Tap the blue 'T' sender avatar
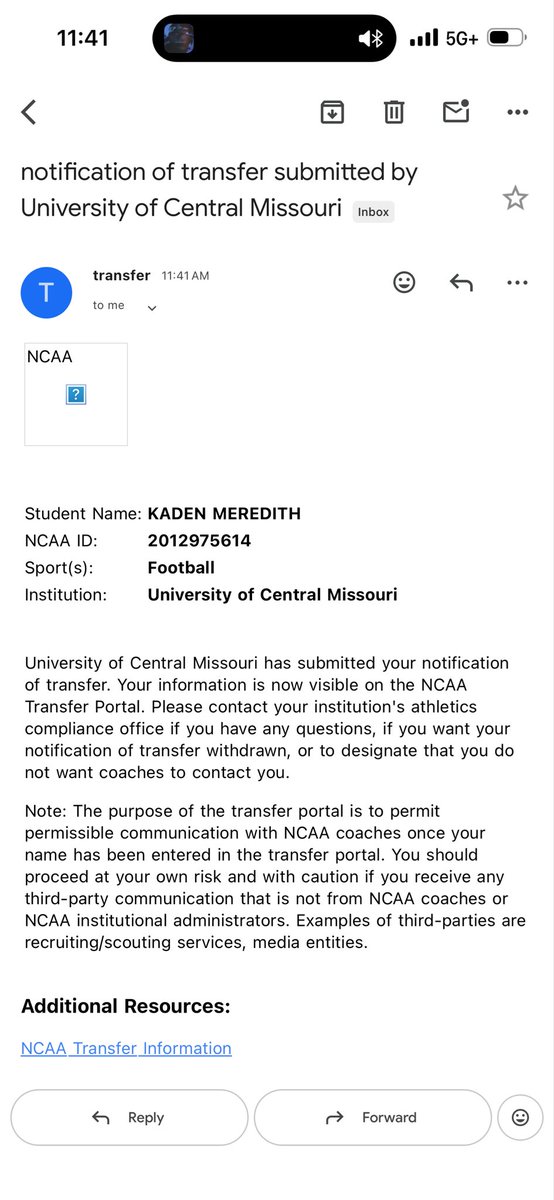Viewport: 554px width, 1200px height. (x=47, y=293)
